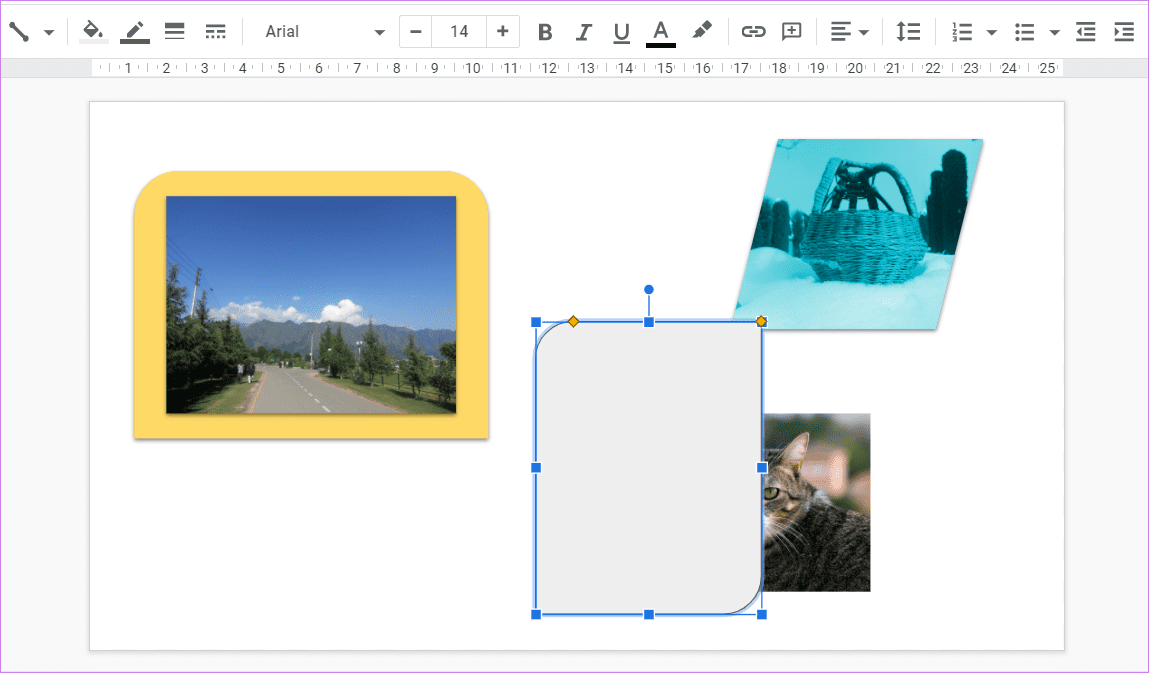
Task: Open the line spacing options
Action: coord(908,31)
